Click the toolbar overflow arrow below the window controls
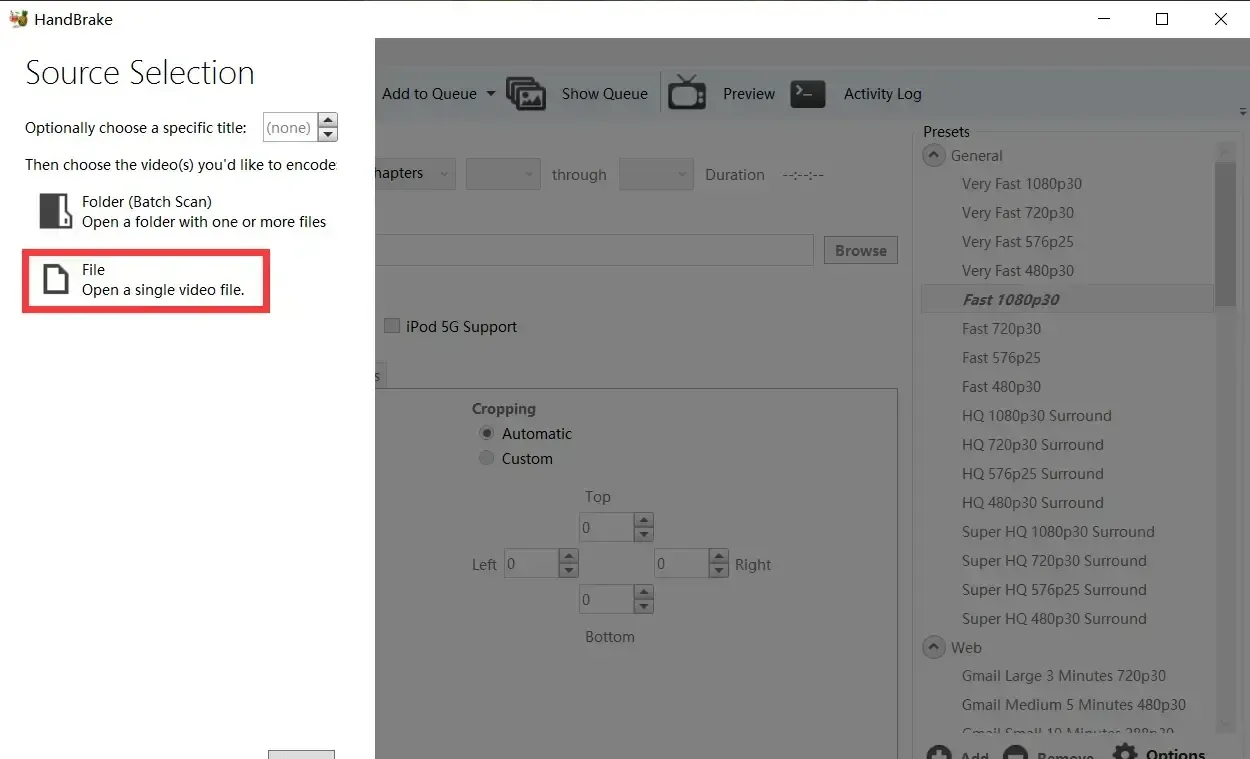This screenshot has width=1250, height=759. pos(1243,111)
